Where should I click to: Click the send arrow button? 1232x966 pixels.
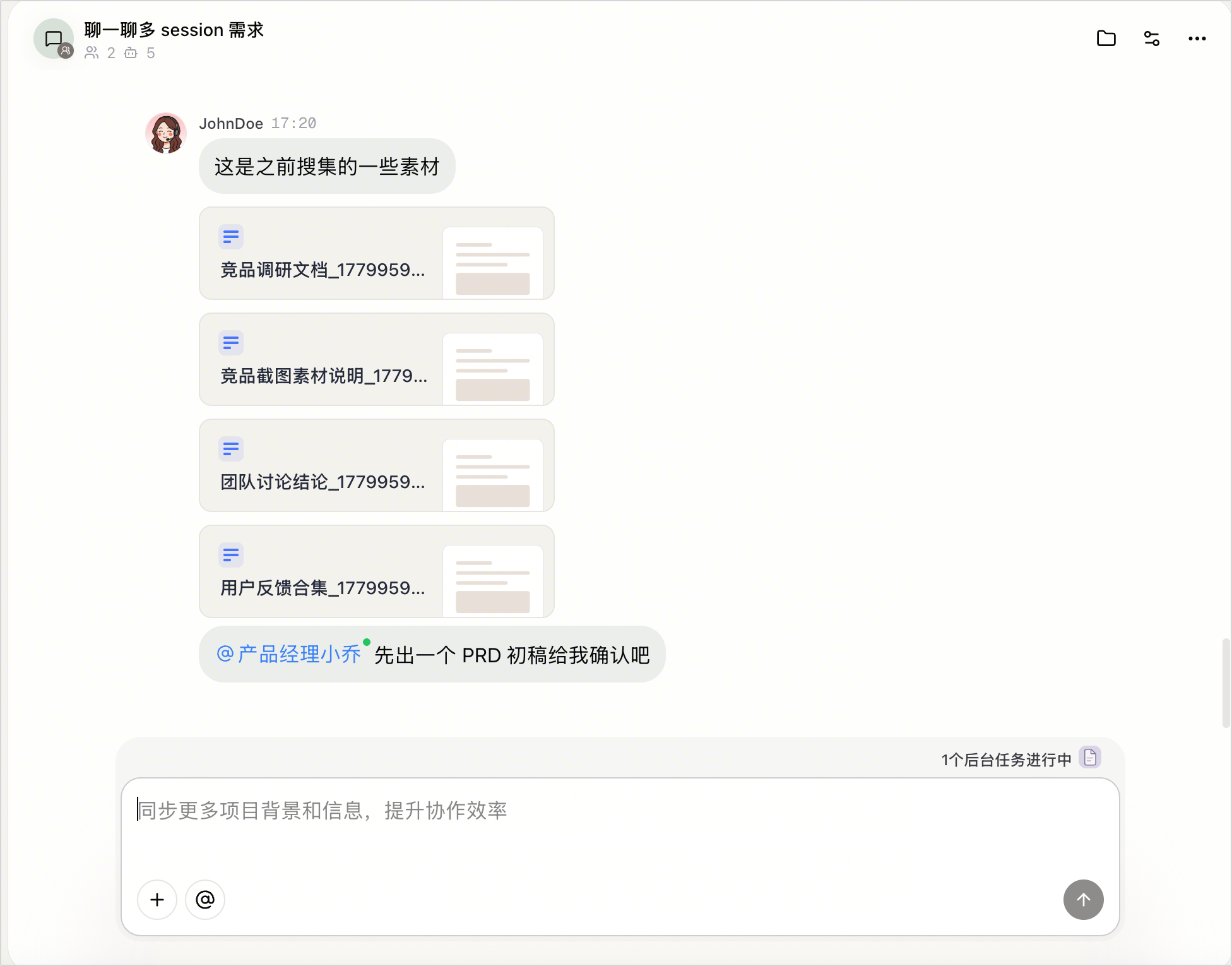tap(1084, 900)
